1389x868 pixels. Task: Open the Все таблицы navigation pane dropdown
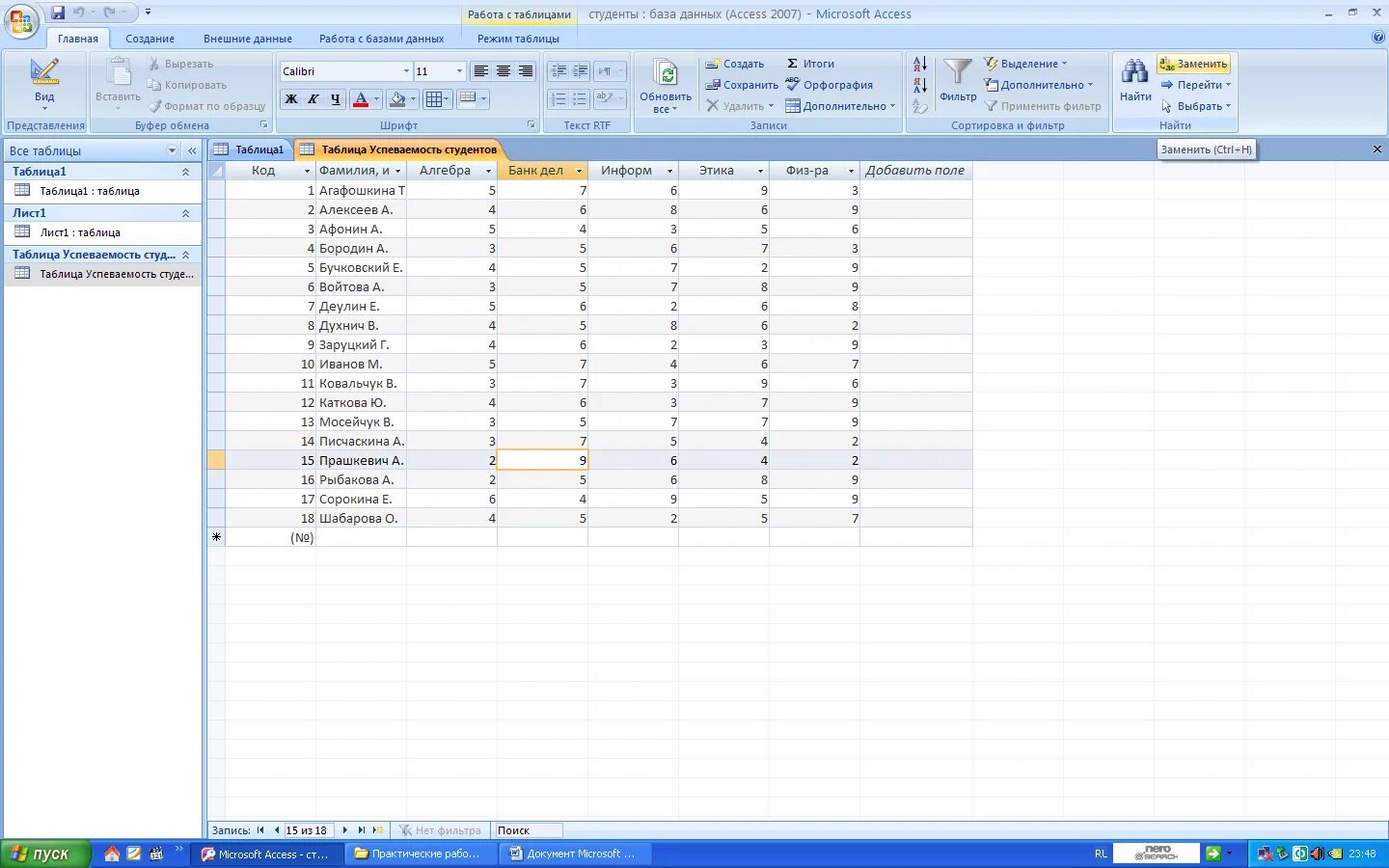(172, 150)
